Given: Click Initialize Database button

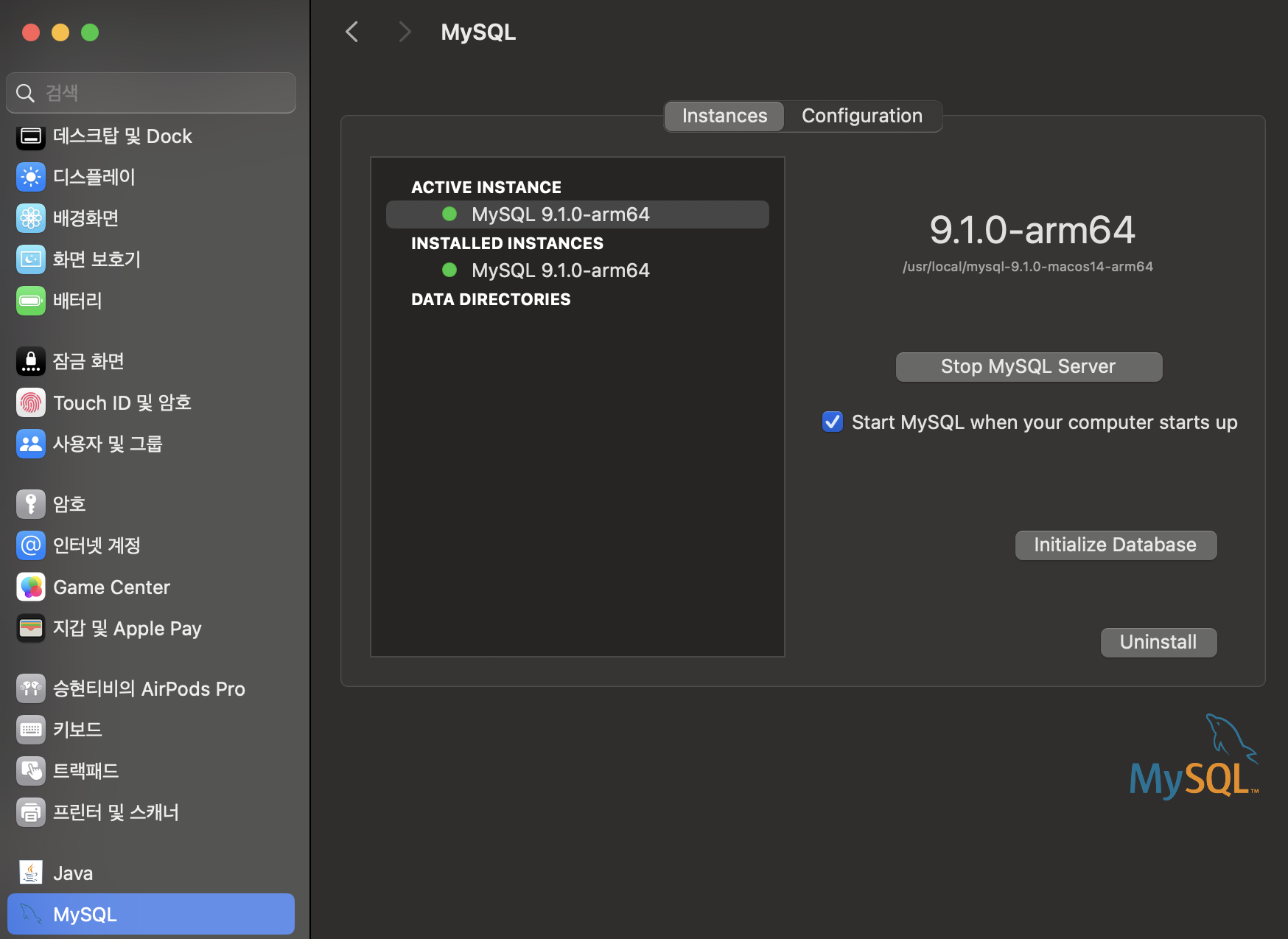Looking at the screenshot, I should click(x=1116, y=545).
